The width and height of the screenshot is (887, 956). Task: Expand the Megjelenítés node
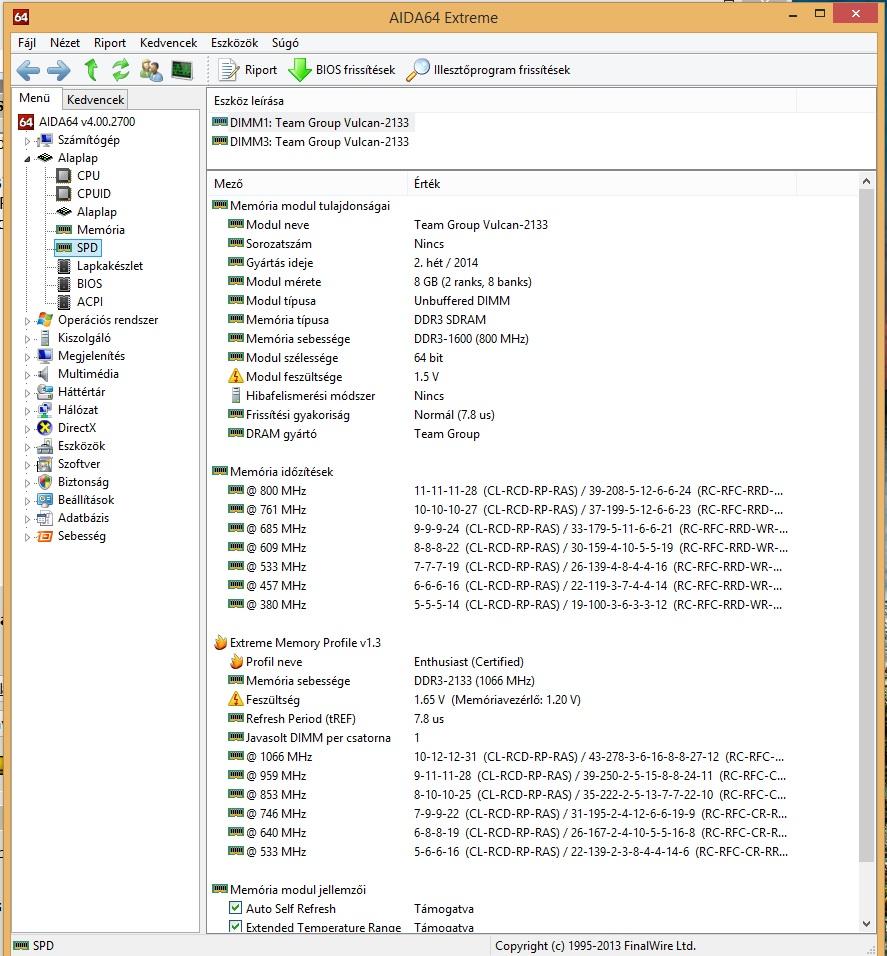point(27,357)
